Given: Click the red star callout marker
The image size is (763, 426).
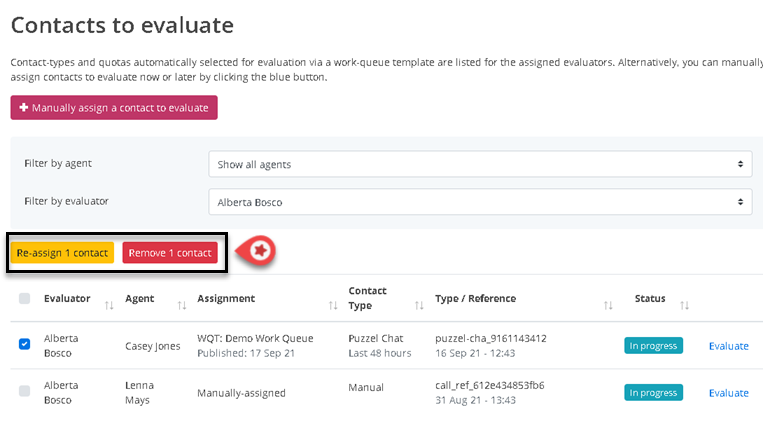Looking at the screenshot, I should 260,251.
